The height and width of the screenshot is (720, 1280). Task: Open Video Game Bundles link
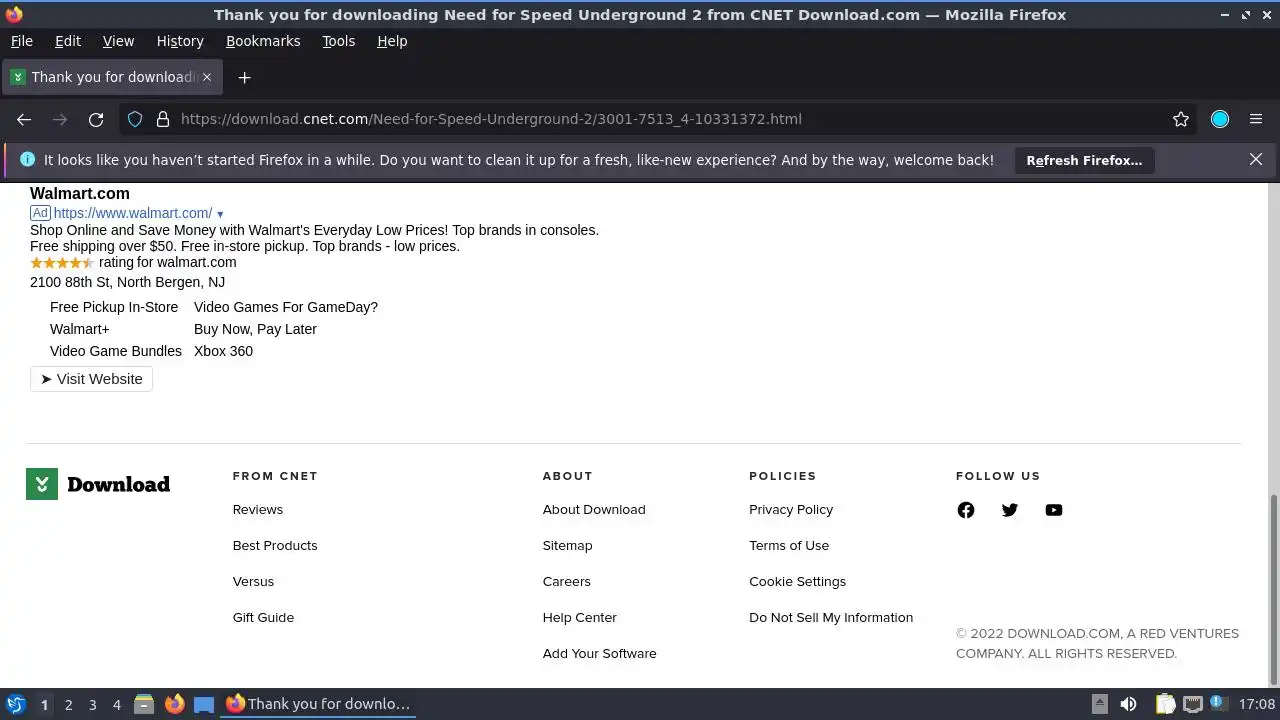(116, 351)
